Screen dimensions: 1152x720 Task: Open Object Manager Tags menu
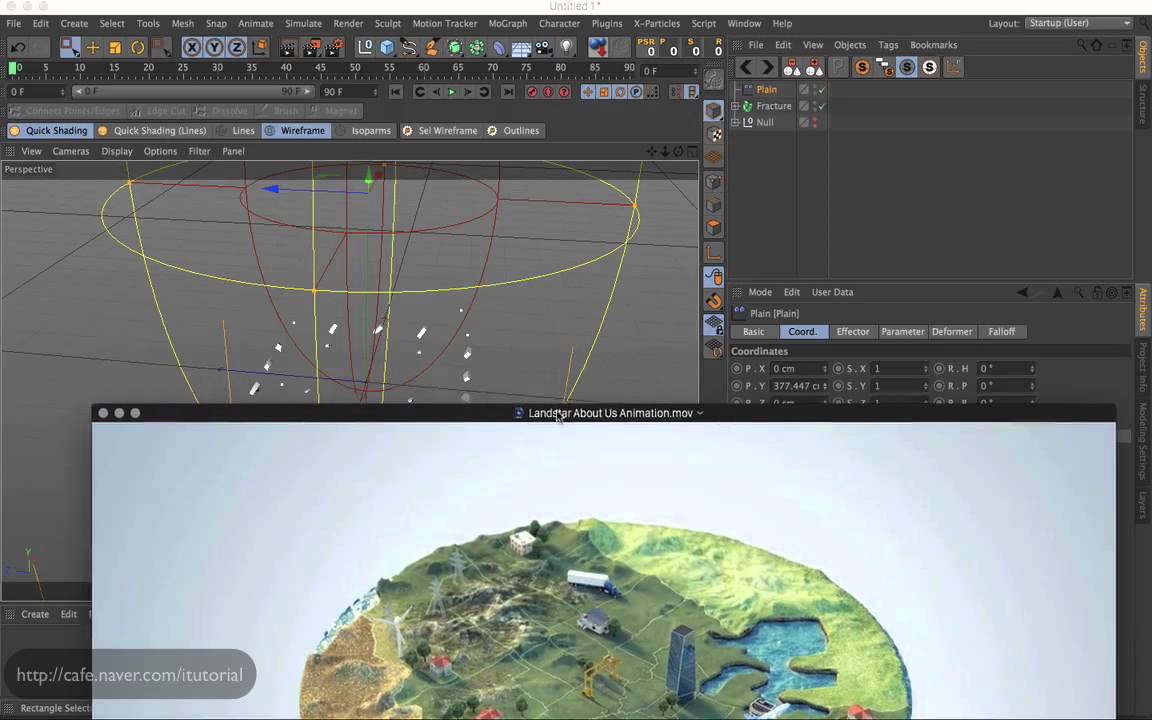coord(888,45)
